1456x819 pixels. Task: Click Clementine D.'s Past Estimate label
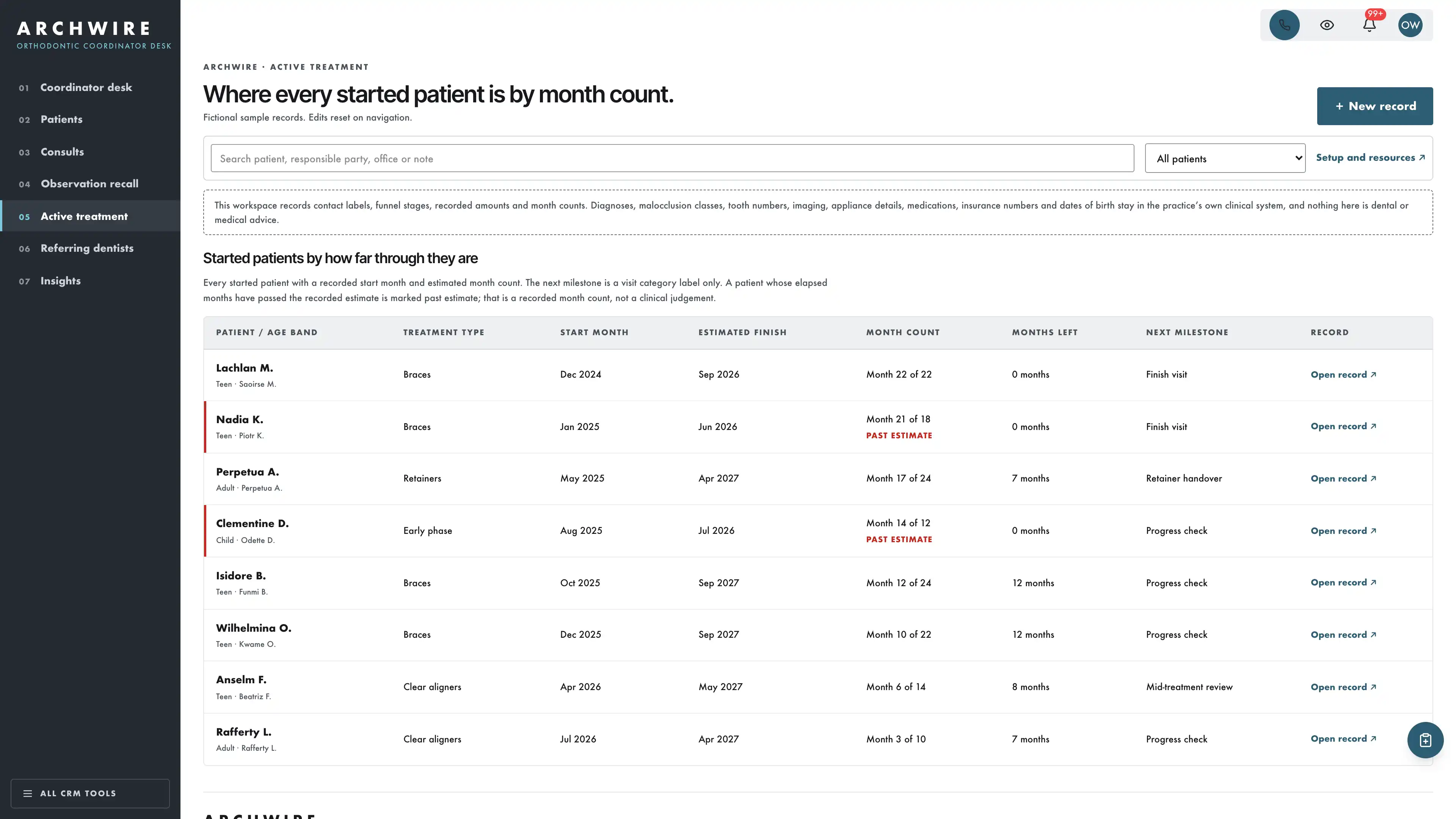tap(899, 539)
